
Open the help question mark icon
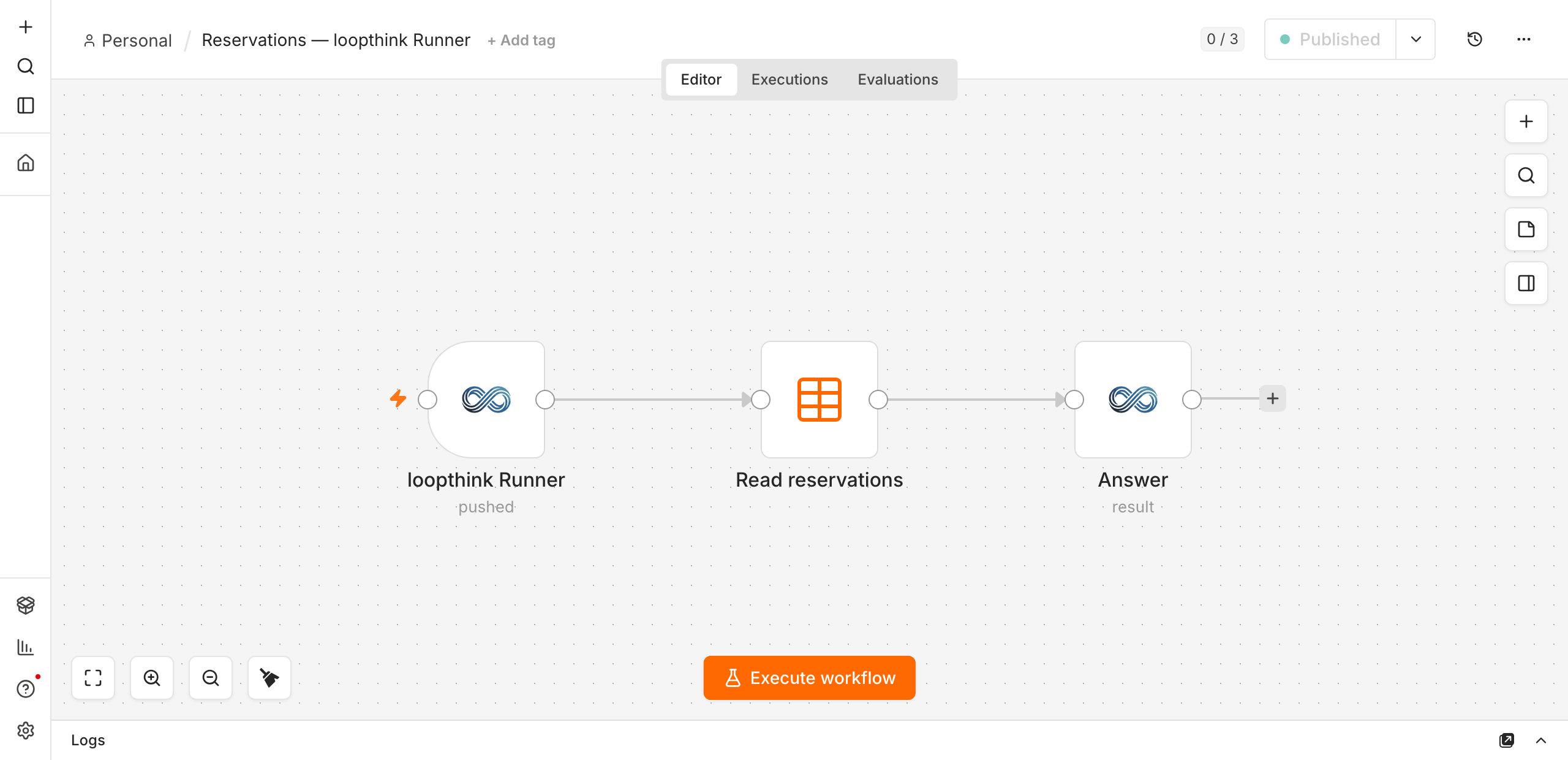26,689
